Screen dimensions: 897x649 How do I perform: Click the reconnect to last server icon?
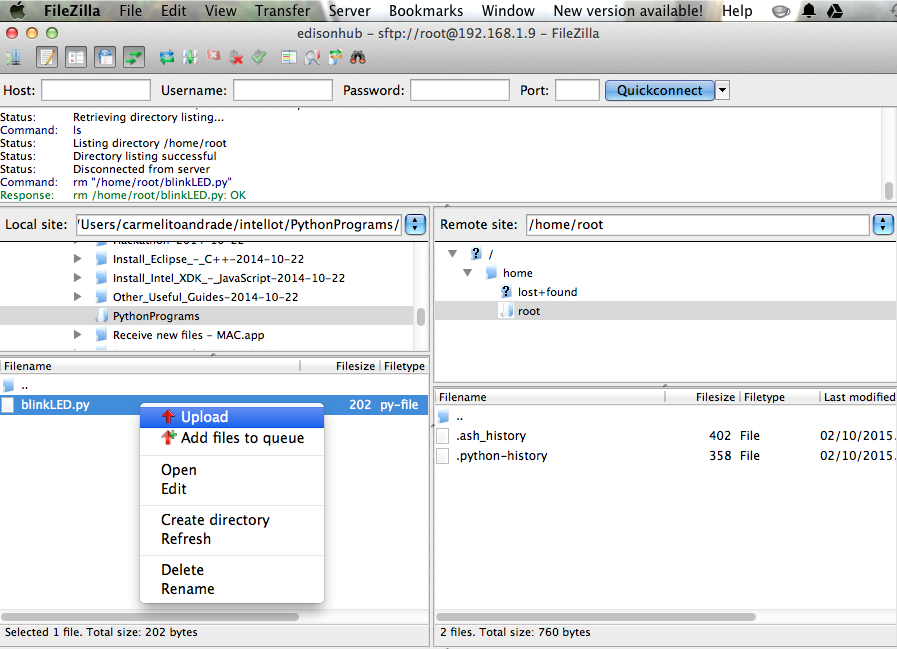click(259, 57)
